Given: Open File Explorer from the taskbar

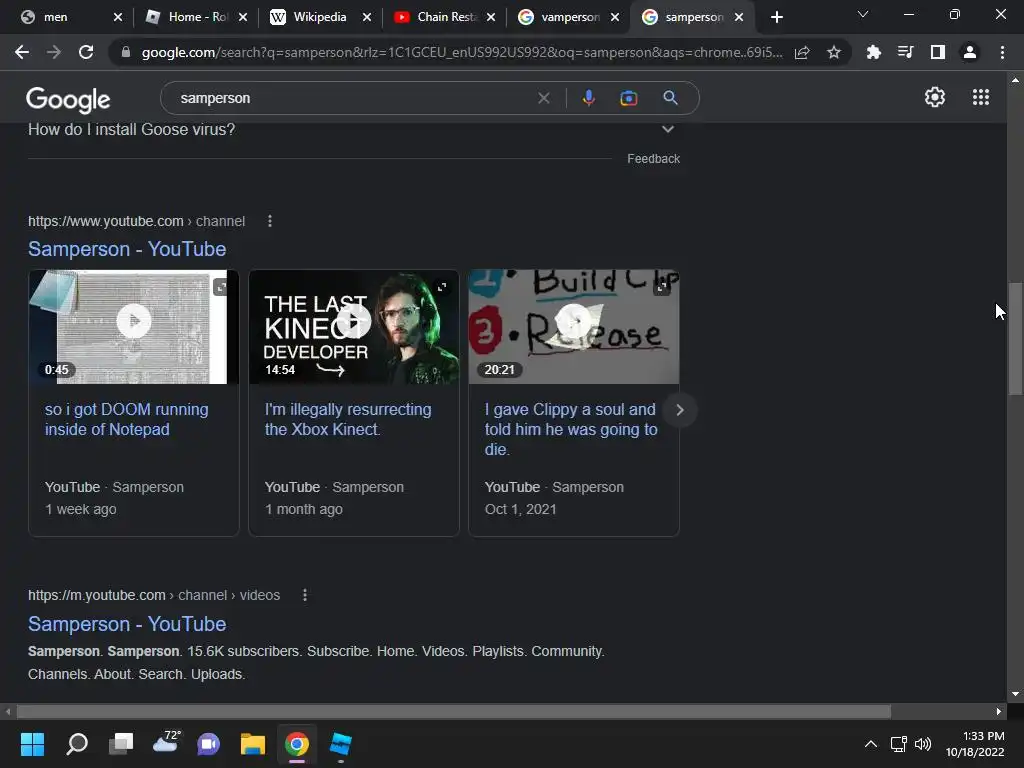Looking at the screenshot, I should tap(253, 744).
